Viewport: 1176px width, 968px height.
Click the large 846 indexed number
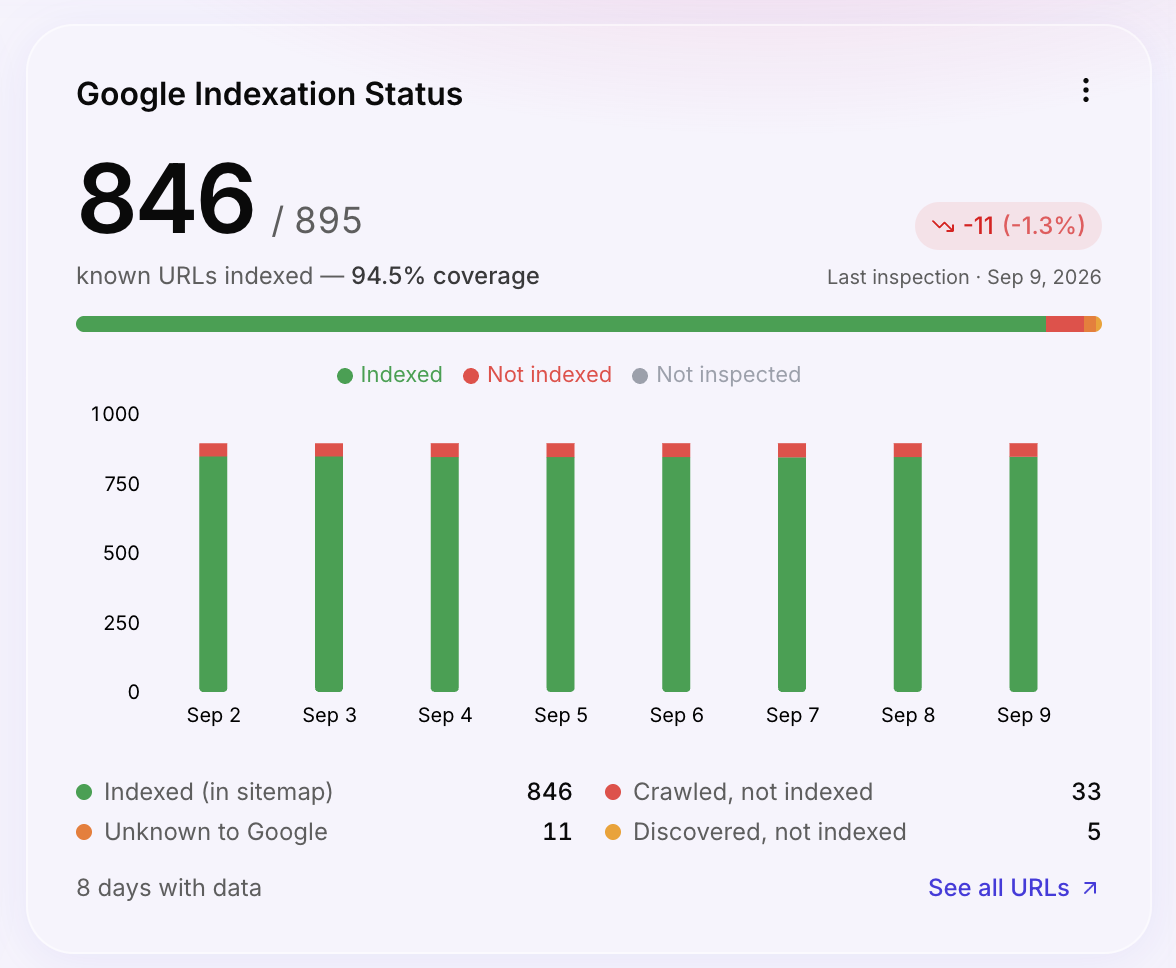point(166,199)
